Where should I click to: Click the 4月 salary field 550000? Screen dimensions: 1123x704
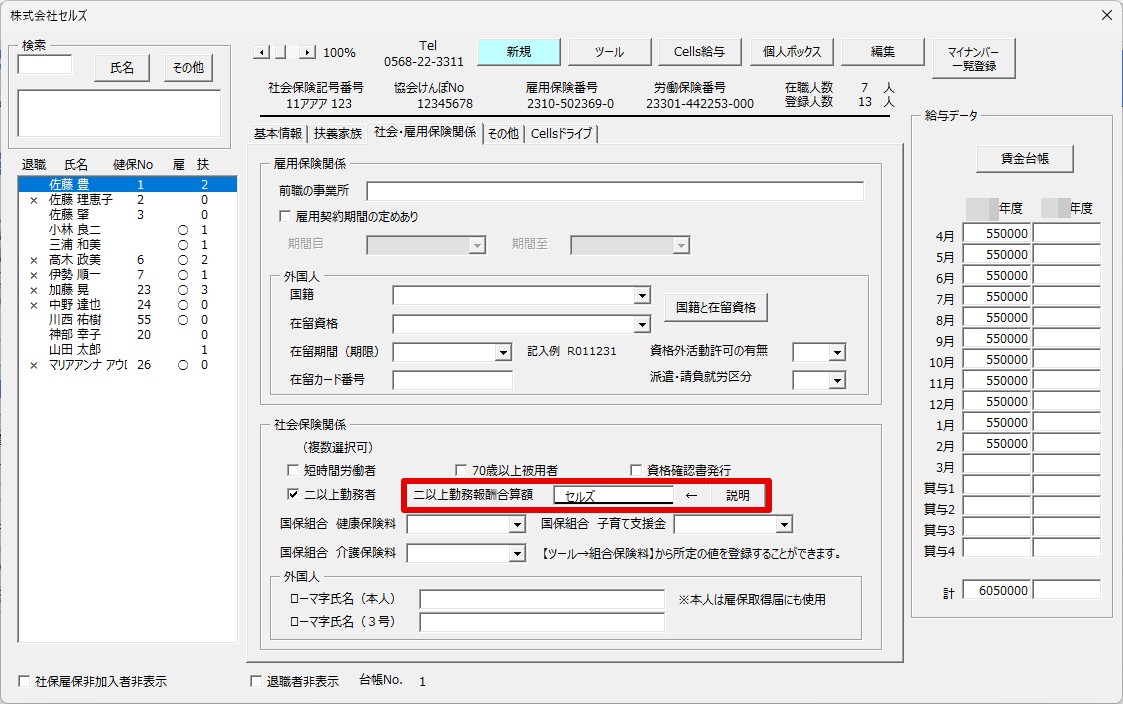997,233
